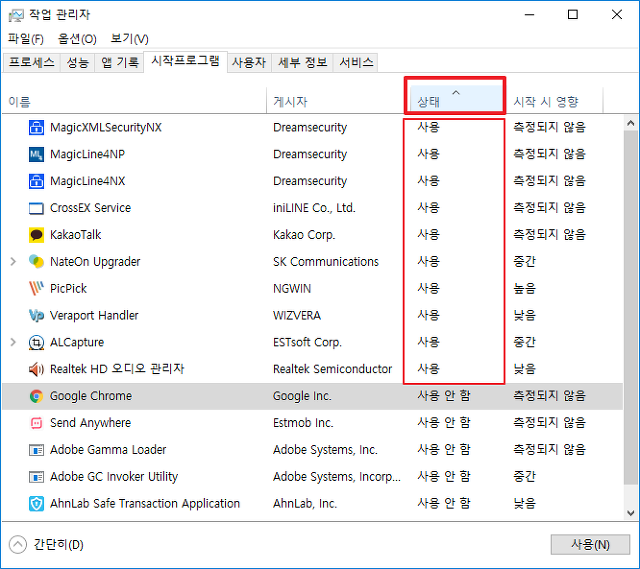Select the Adobe Gamma Loader row name
This screenshot has height=569, width=640.
(108, 450)
